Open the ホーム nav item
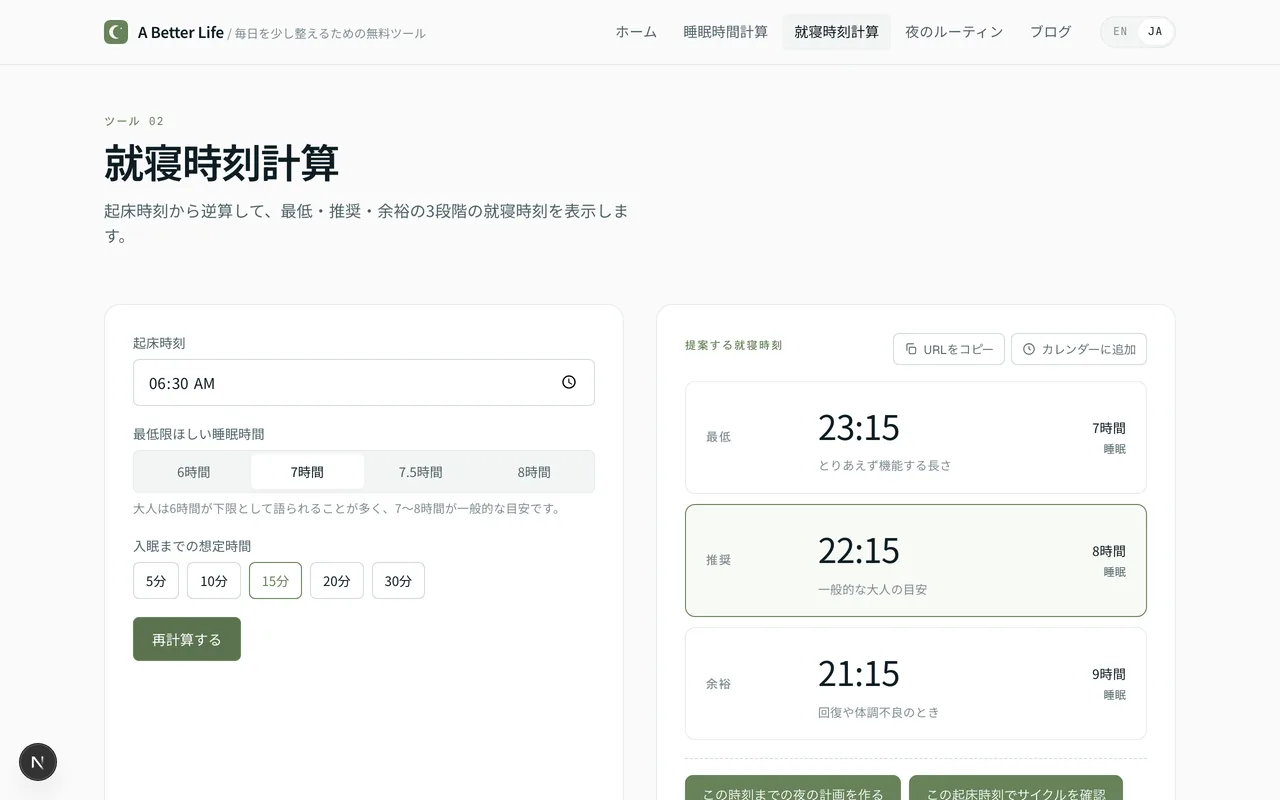The height and width of the screenshot is (800, 1280). (x=636, y=32)
